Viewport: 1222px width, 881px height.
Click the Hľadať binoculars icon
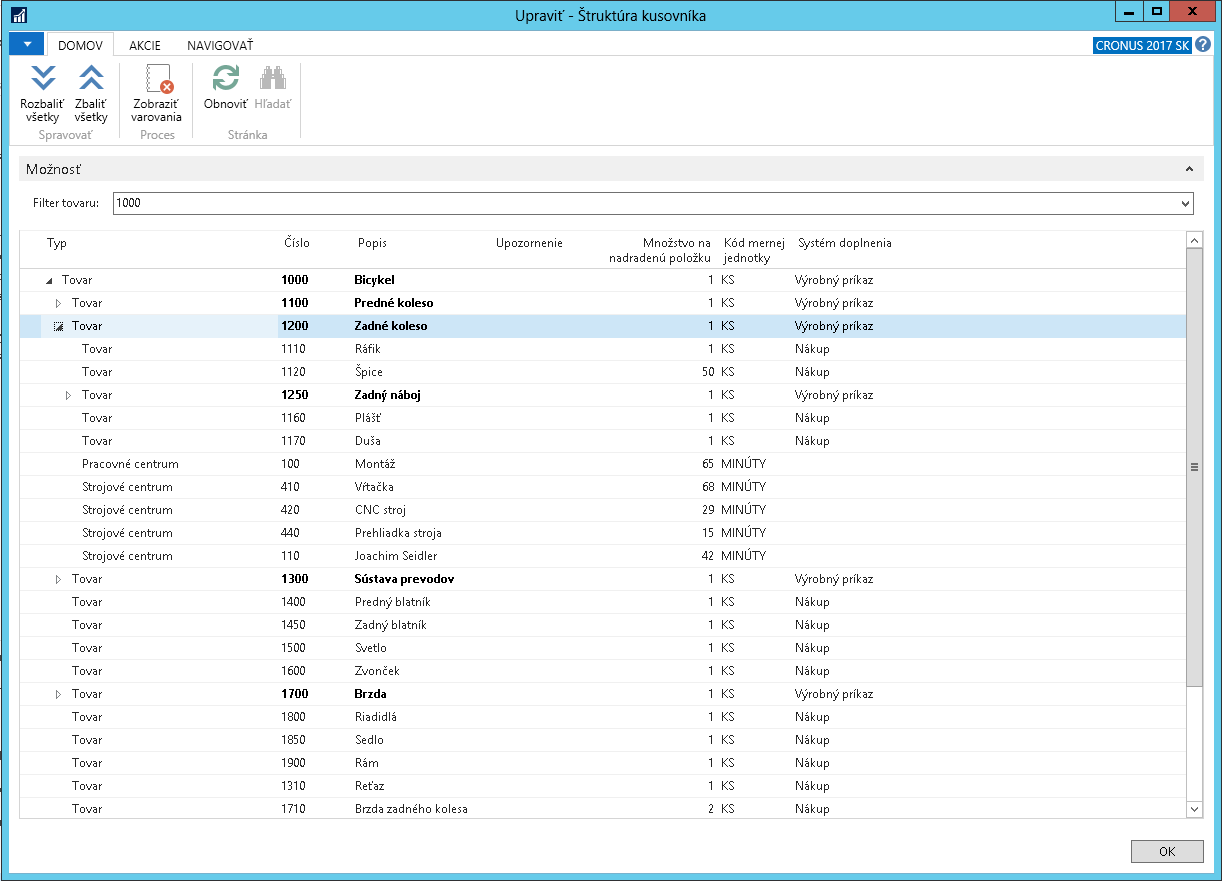272,79
